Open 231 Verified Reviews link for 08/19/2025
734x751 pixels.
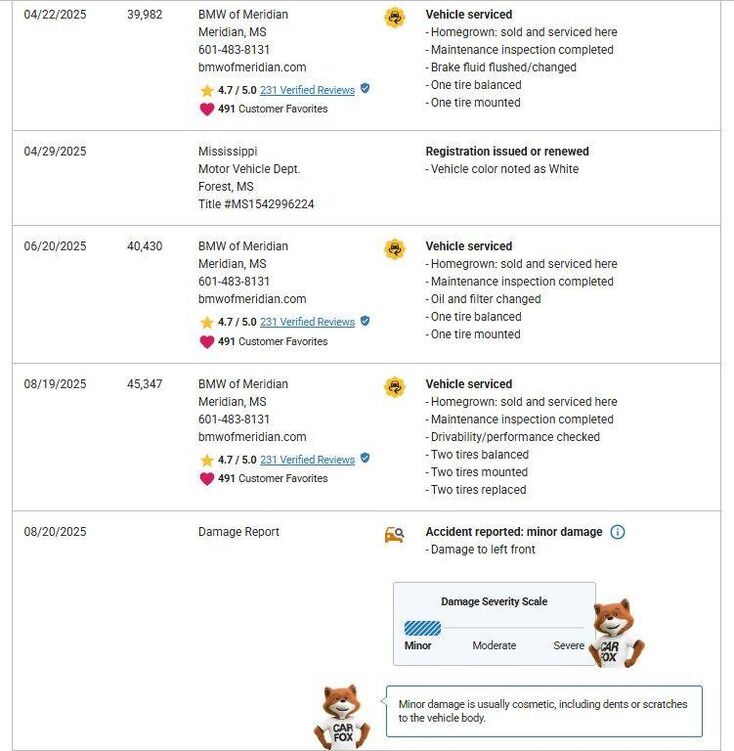pos(307,460)
